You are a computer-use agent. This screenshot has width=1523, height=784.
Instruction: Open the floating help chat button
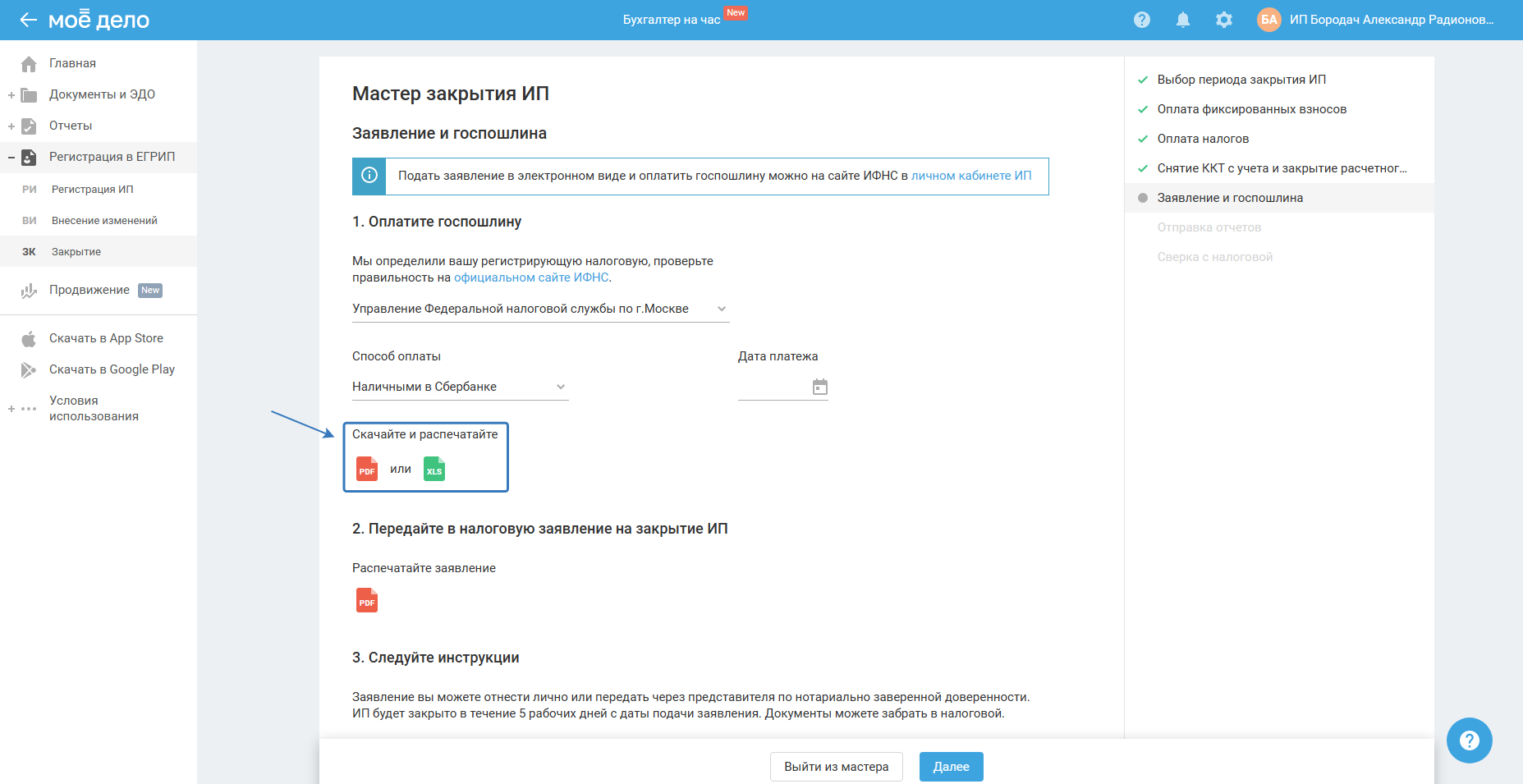pyautogui.click(x=1469, y=740)
